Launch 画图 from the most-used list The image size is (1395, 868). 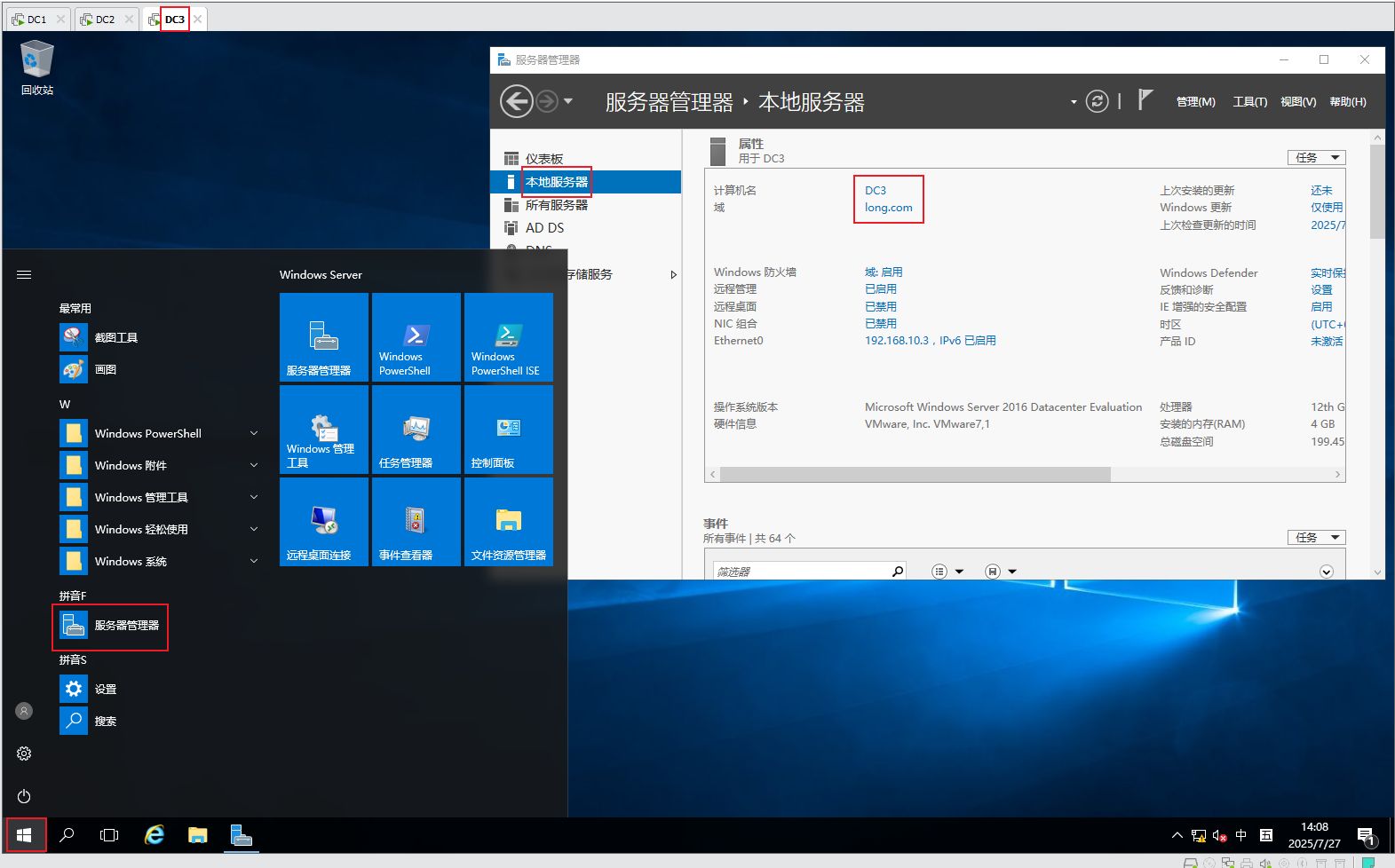pyautogui.click(x=160, y=369)
